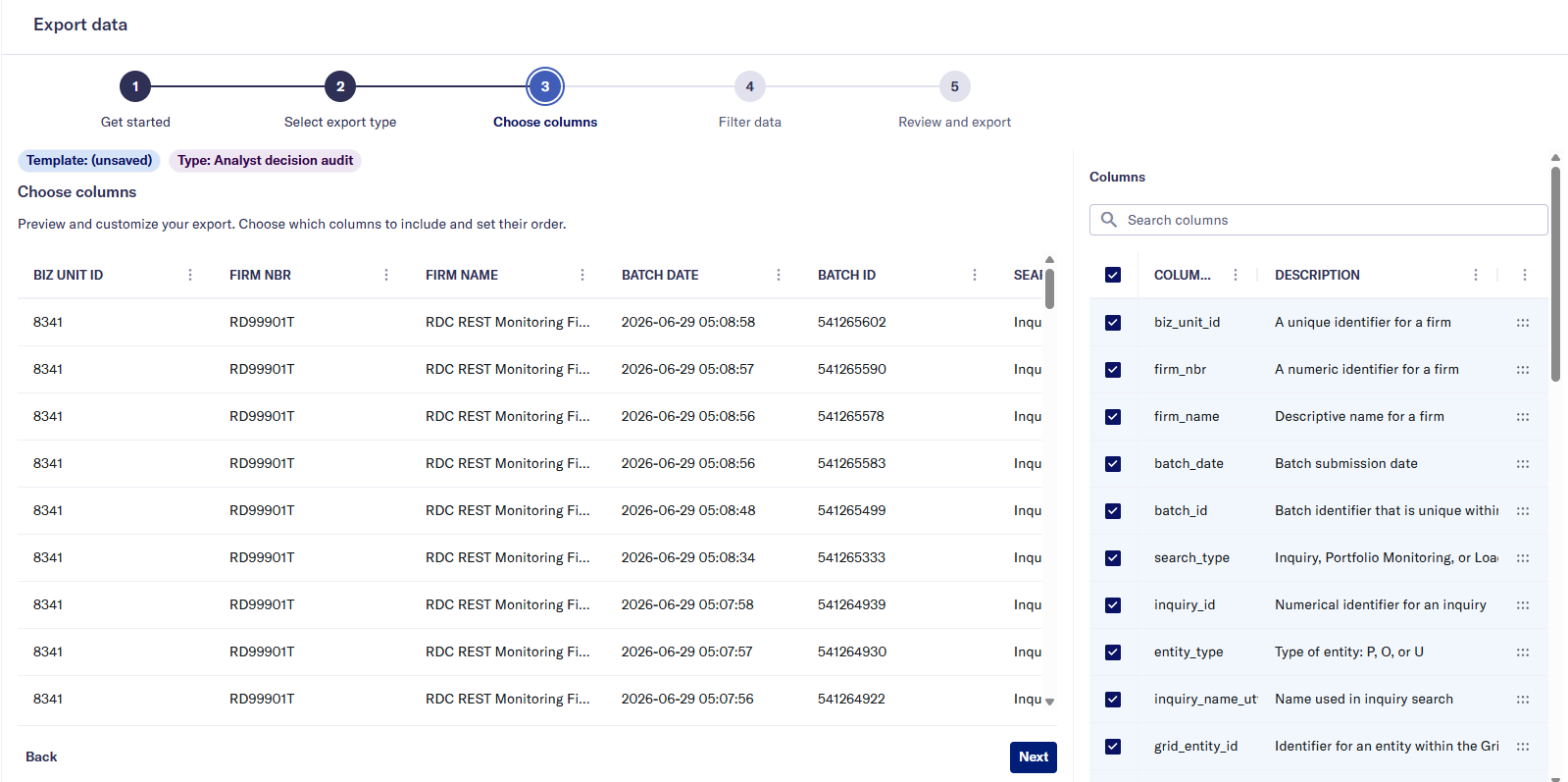Image resolution: width=1568 pixels, height=782 pixels.
Task: Select batch date cell 2026-06-29 05:08:57
Action: [688, 369]
